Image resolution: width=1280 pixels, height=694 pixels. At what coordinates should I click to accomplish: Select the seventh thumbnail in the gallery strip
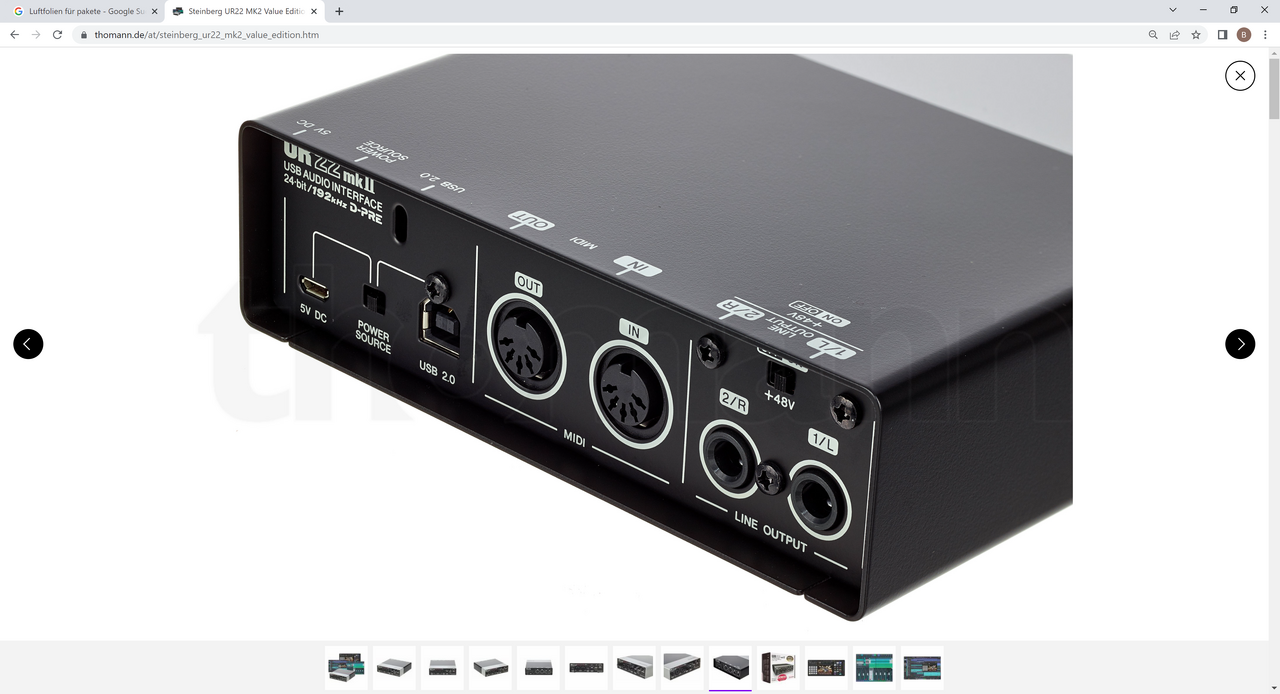[x=634, y=667]
